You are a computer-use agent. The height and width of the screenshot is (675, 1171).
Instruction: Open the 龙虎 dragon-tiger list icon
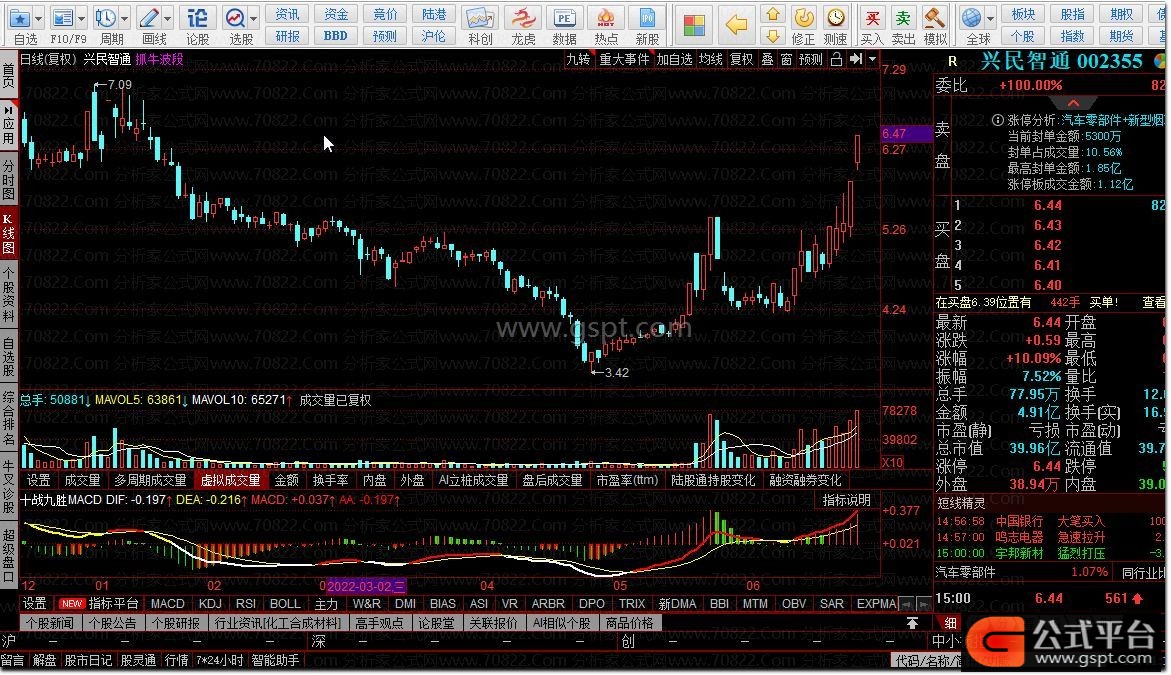point(523,18)
